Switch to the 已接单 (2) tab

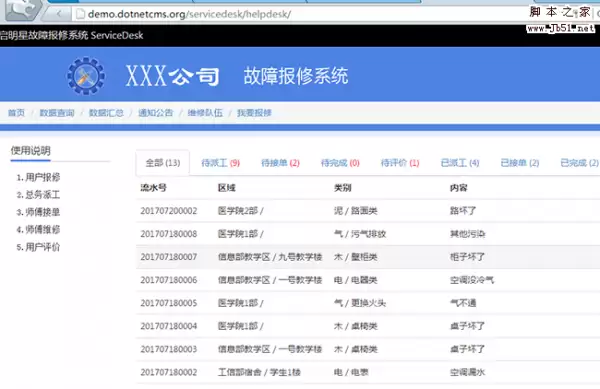click(x=520, y=163)
